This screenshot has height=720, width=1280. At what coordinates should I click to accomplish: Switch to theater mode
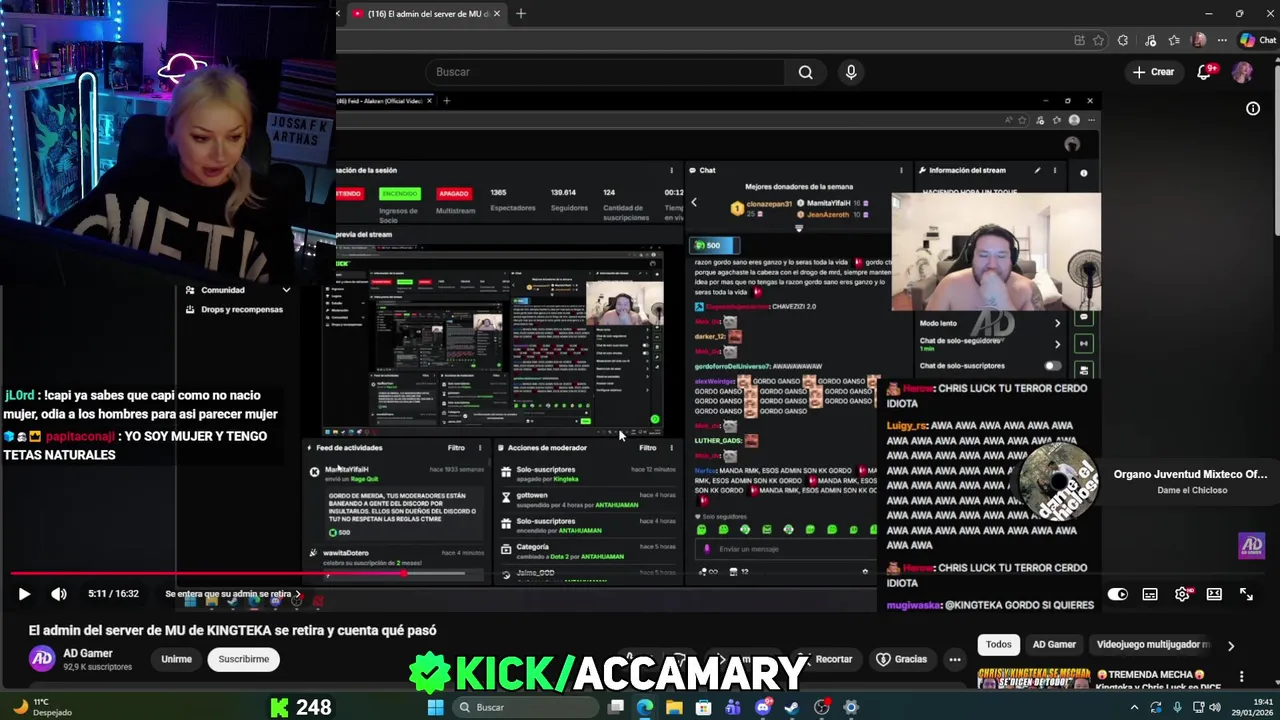point(1214,594)
